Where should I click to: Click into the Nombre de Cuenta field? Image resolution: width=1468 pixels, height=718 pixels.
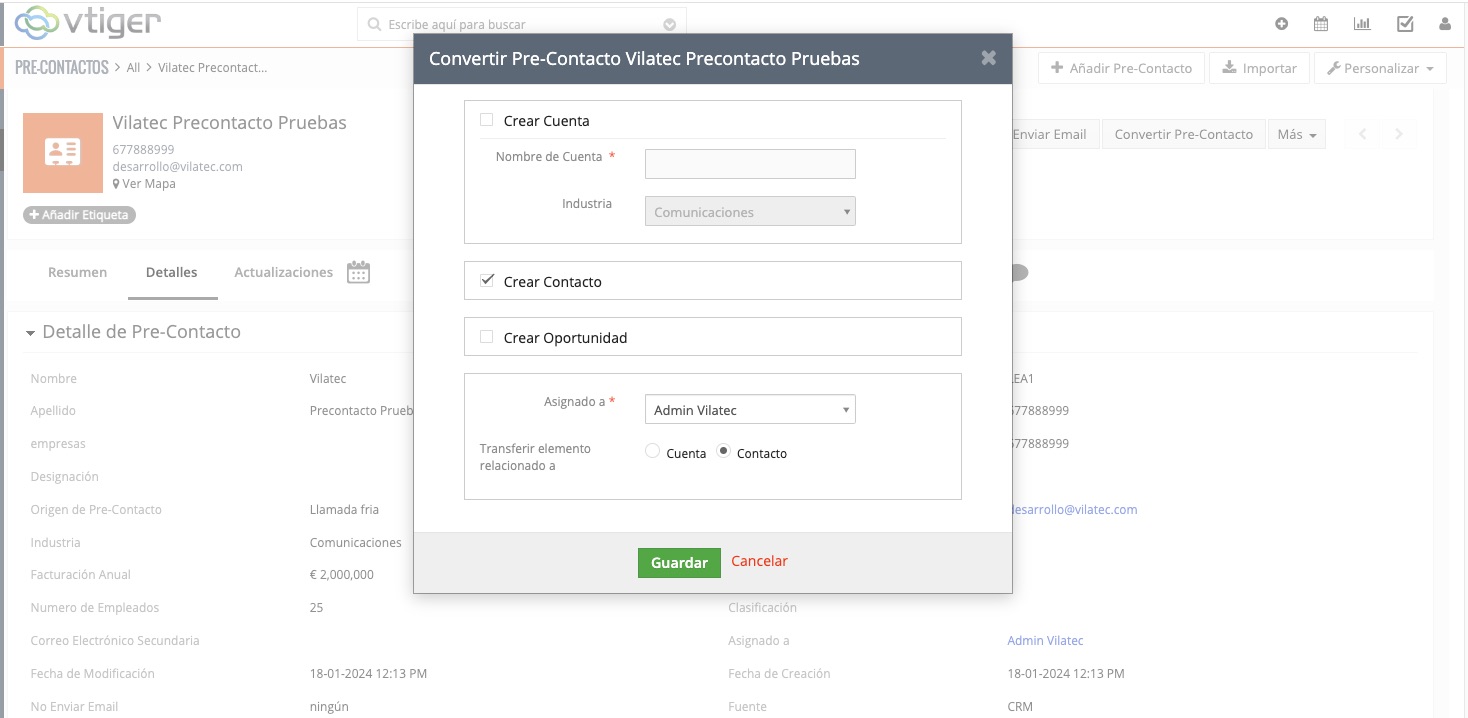(x=750, y=164)
